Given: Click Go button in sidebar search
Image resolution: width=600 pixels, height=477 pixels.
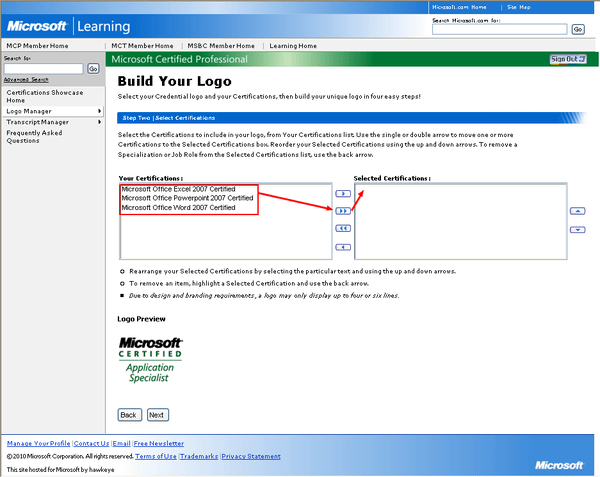Looking at the screenshot, I should (x=93, y=69).
